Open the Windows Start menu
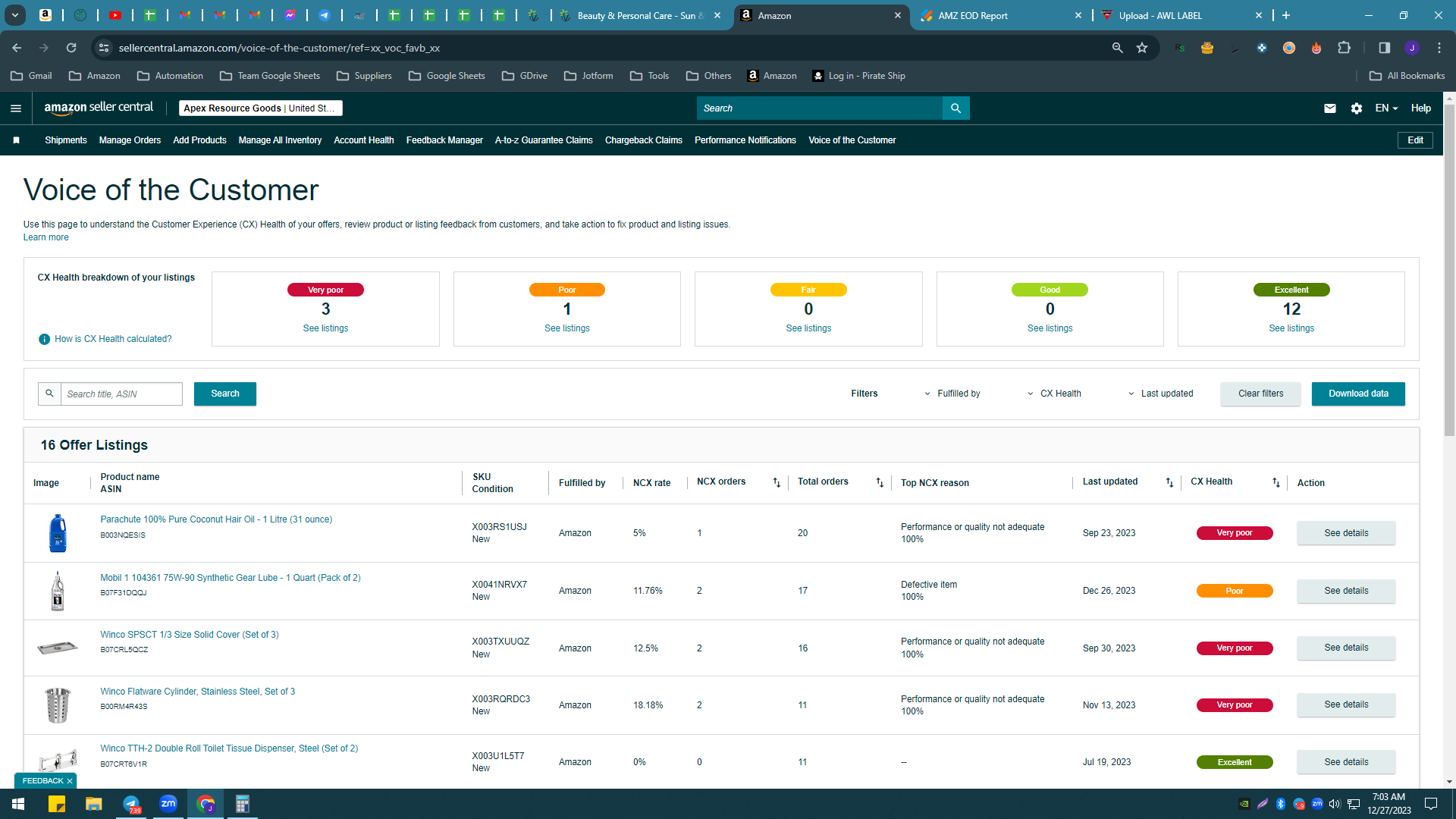 point(18,804)
